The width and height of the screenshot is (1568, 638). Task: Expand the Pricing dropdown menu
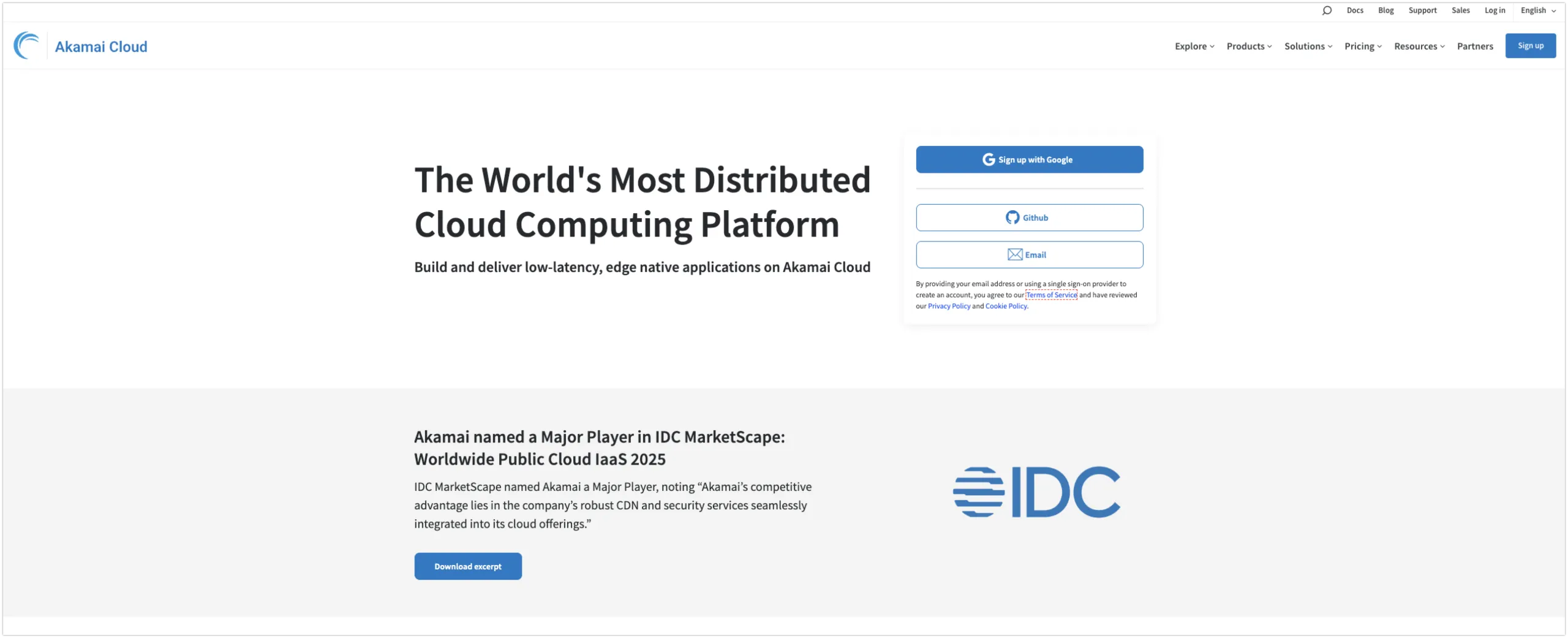[x=1363, y=47]
